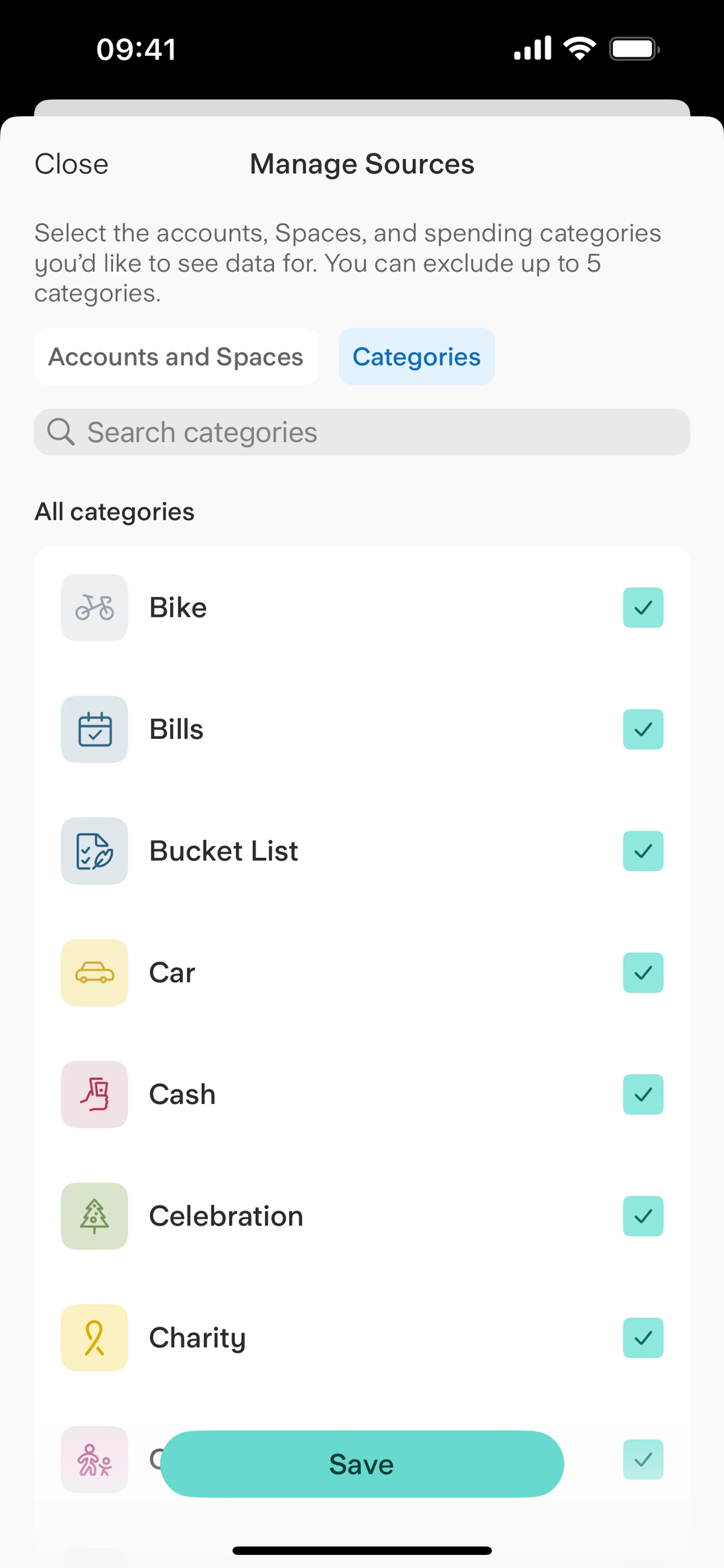Tap the Bills calendar icon
Viewport: 724px width, 1568px height.
tap(94, 729)
